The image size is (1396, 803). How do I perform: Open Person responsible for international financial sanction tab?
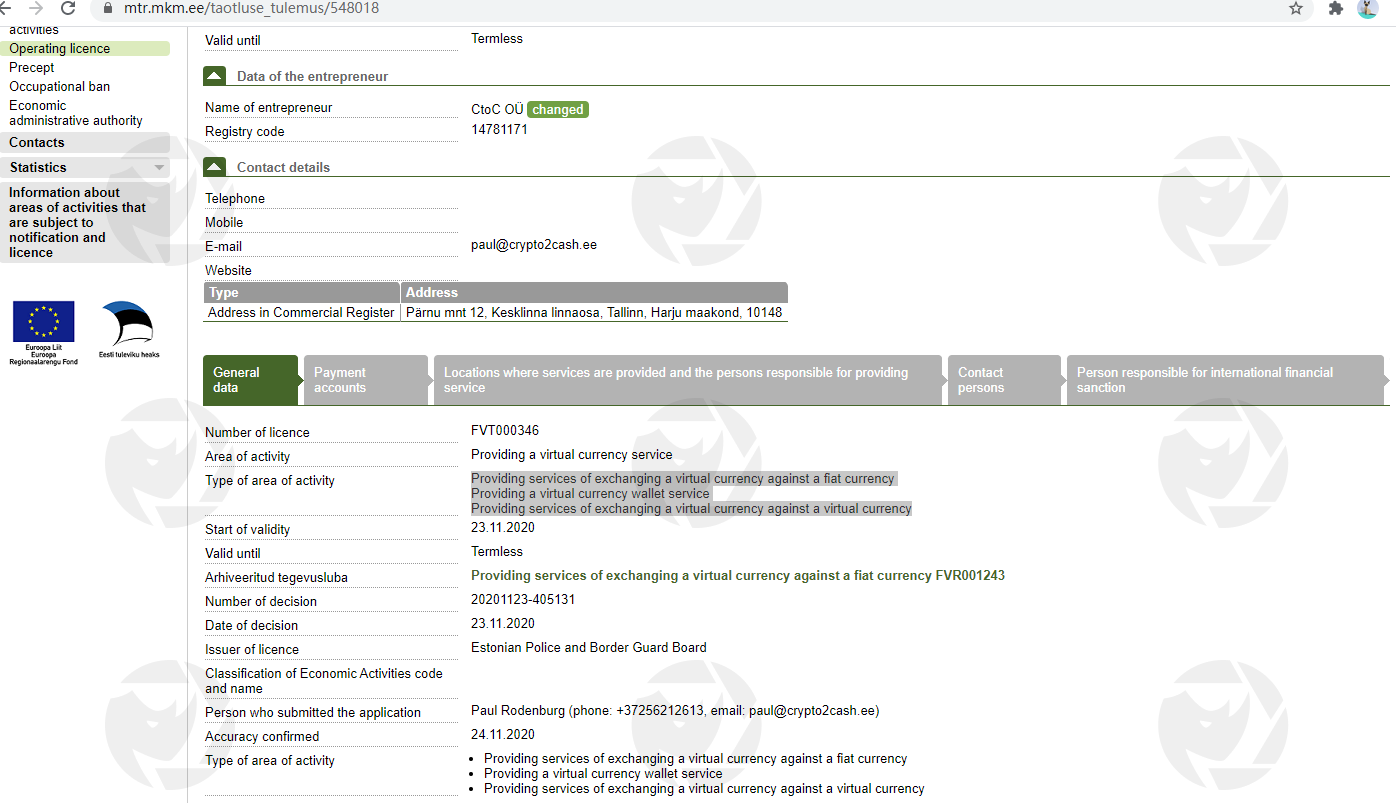tap(1224, 380)
